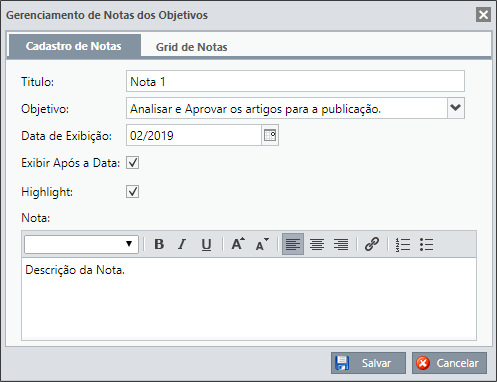The image size is (497, 382).
Task: Click the 'Nota:' label
Action: (36, 218)
